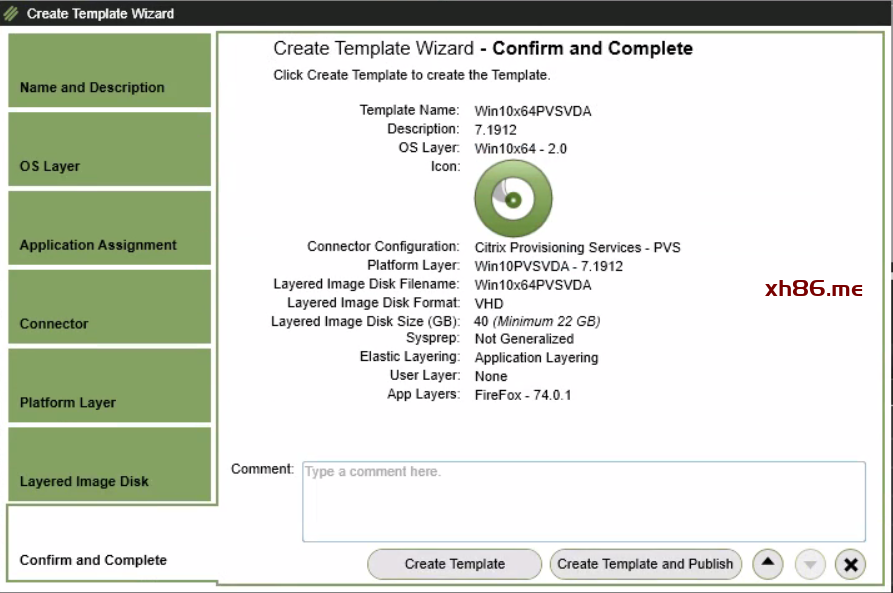Viewport: 893px width, 593px height.
Task: Click the Citrix Provisioning Services - PVS value
Action: 577,247
